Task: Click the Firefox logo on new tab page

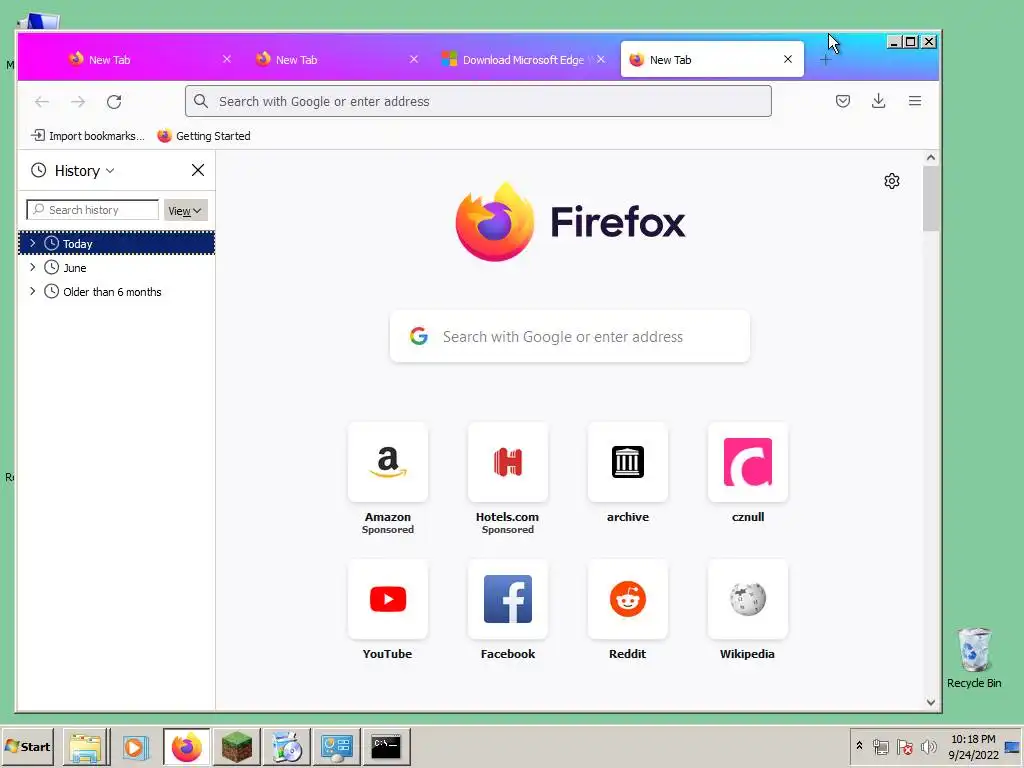Action: (569, 222)
